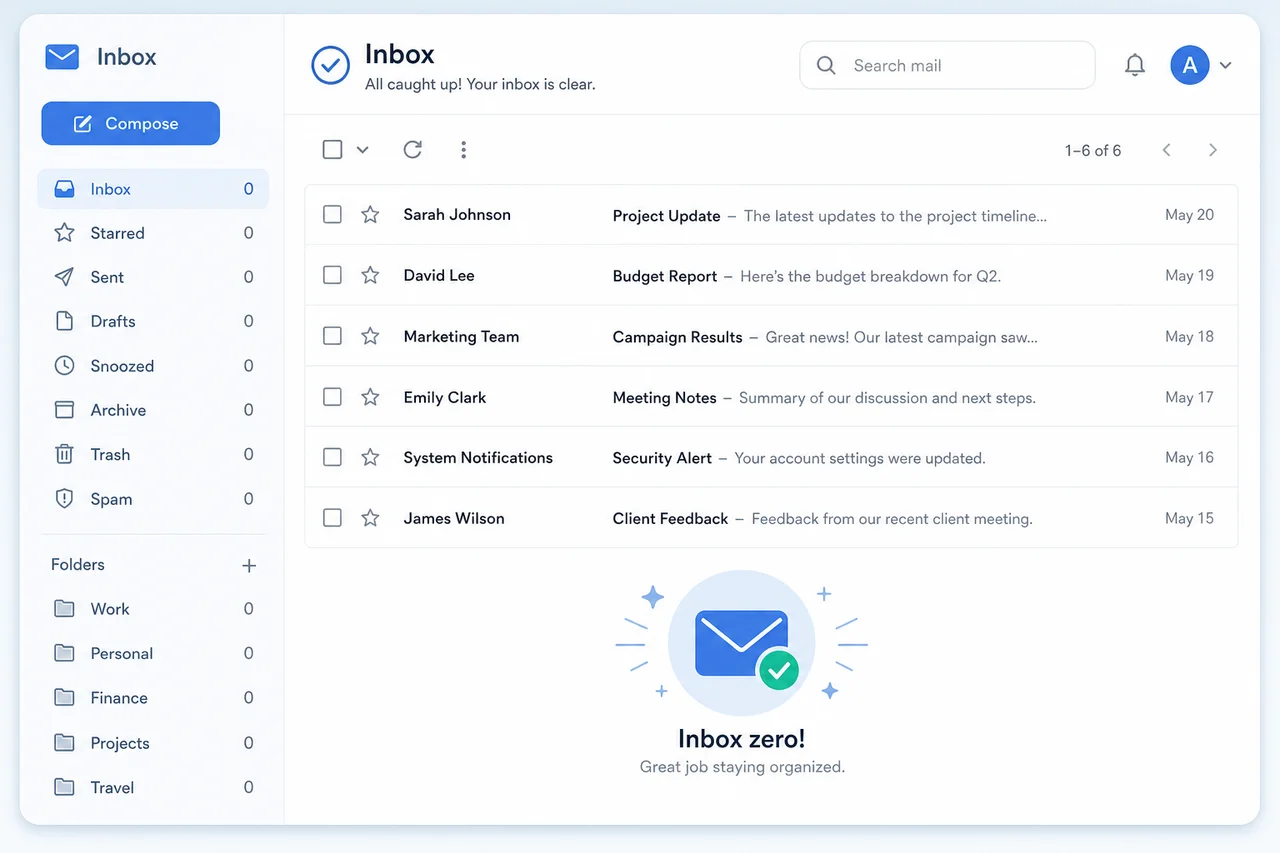Viewport: 1280px width, 853px height.
Task: Open the more options three-dot menu
Action: (463, 149)
